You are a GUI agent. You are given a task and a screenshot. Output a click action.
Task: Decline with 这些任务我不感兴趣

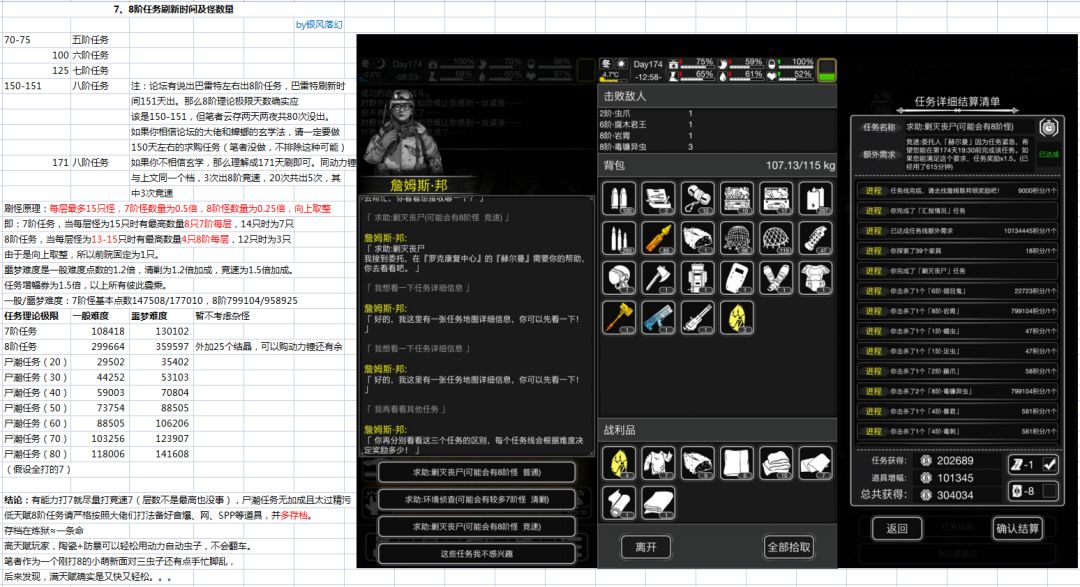point(477,553)
